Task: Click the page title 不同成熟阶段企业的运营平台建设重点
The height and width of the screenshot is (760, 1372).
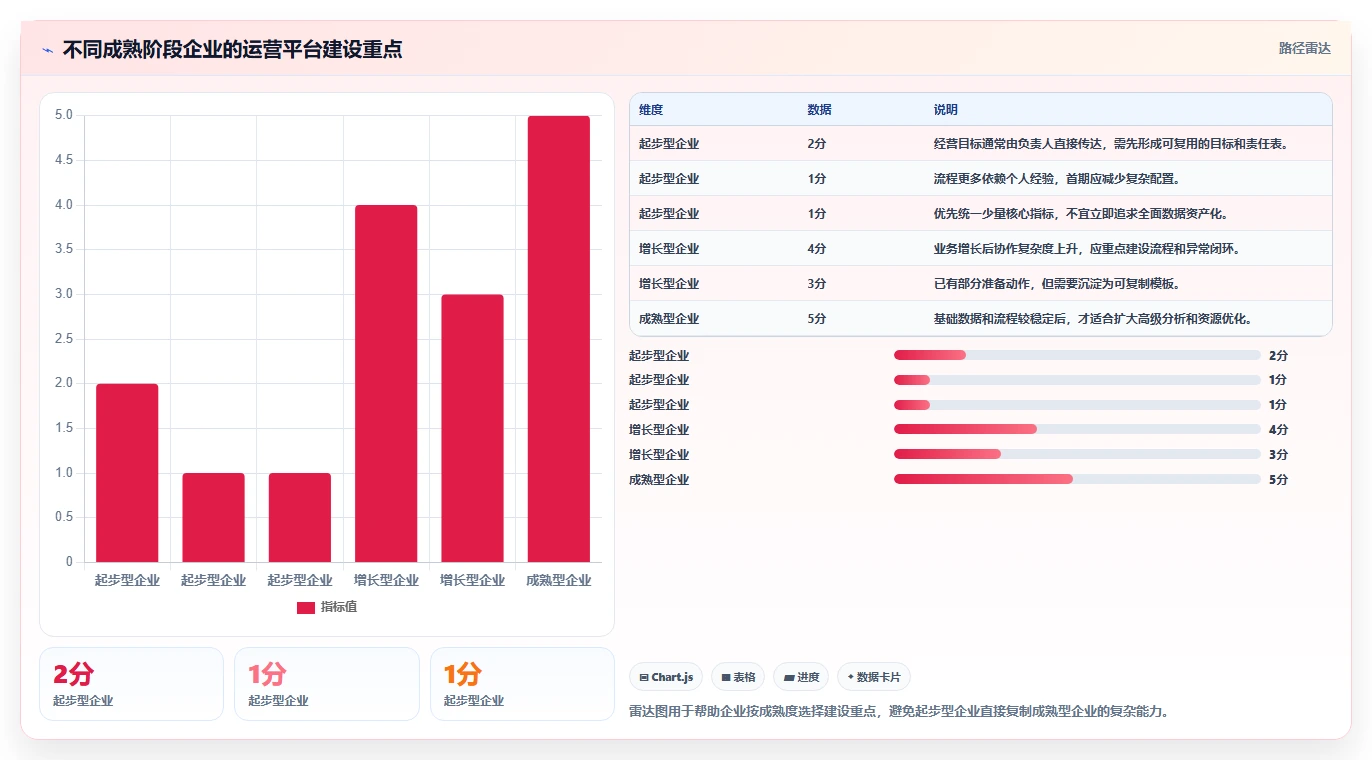Action: pyautogui.click(x=232, y=49)
